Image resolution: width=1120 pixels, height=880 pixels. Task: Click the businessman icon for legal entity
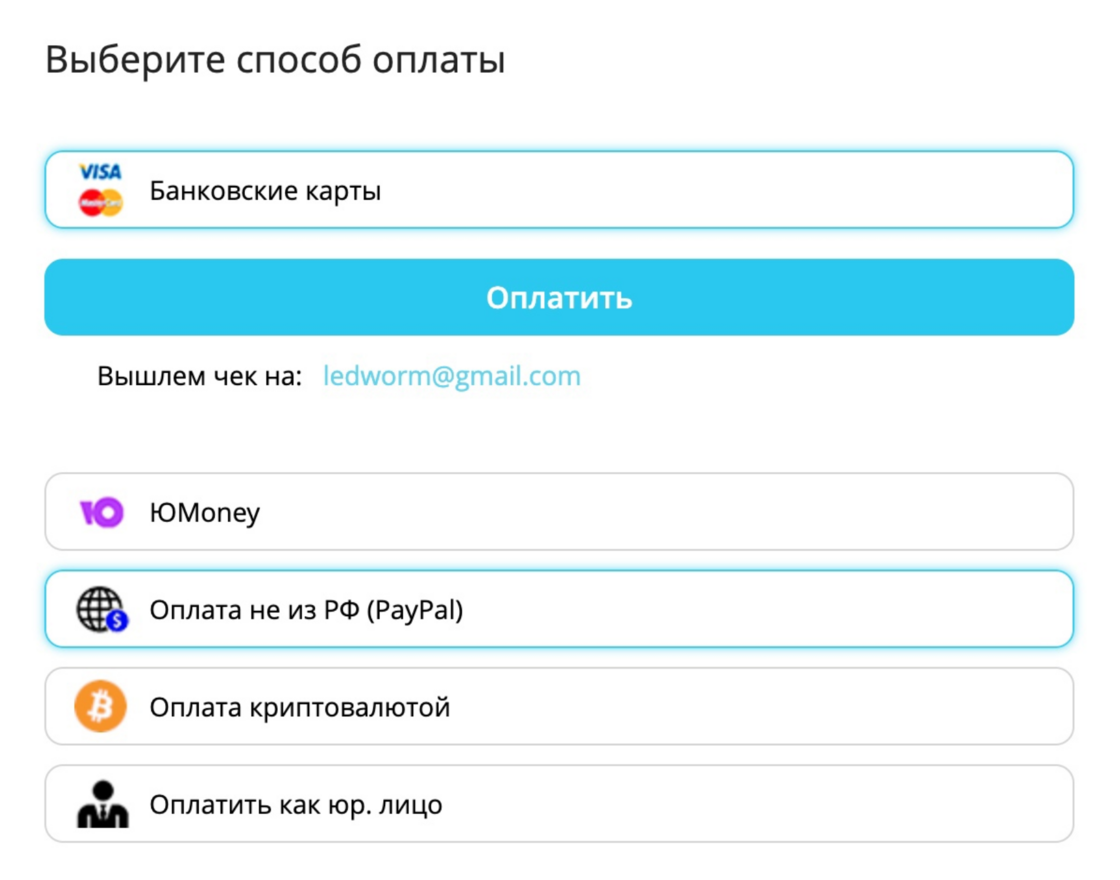[102, 804]
